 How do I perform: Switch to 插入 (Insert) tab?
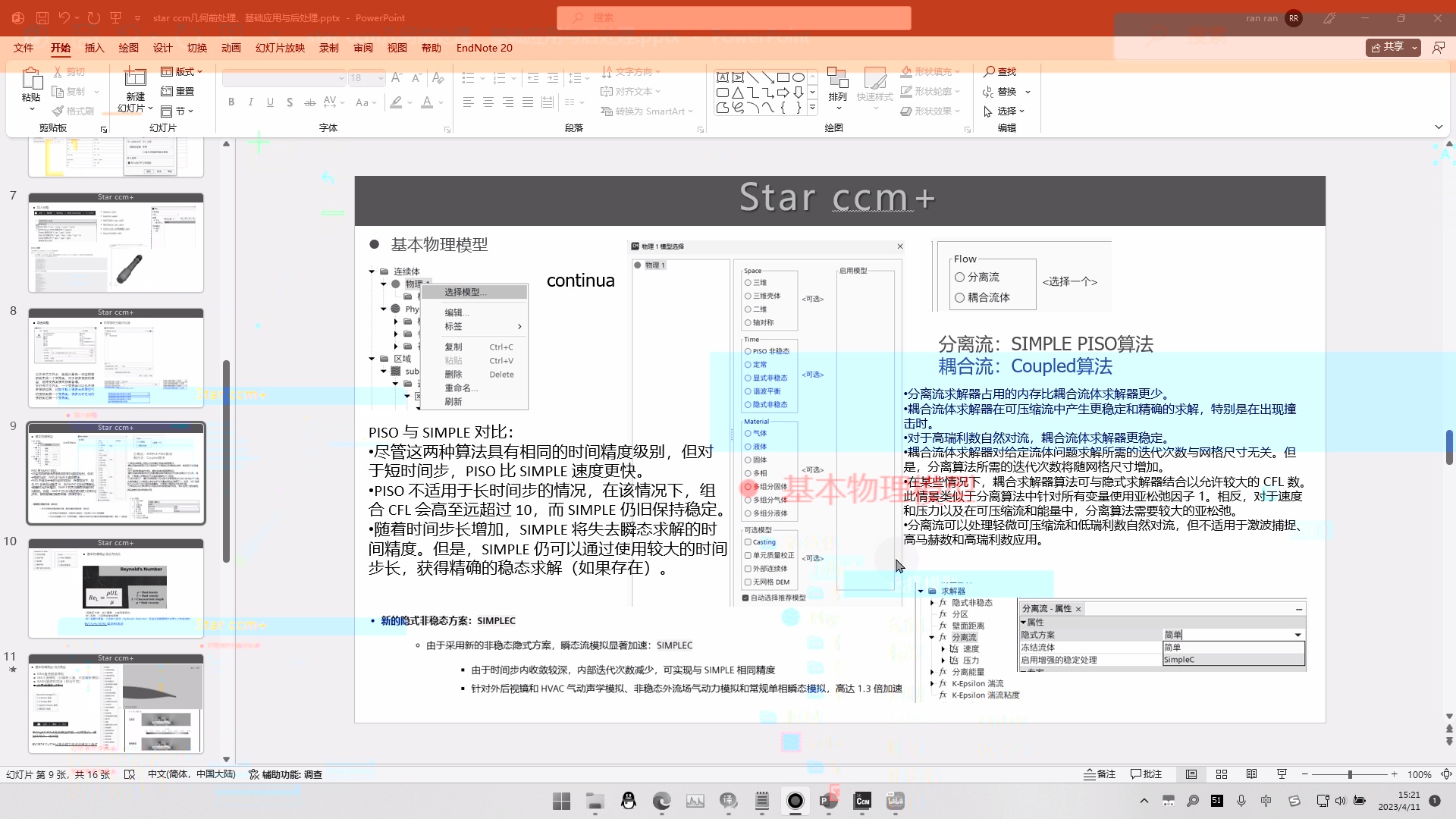coord(94,48)
